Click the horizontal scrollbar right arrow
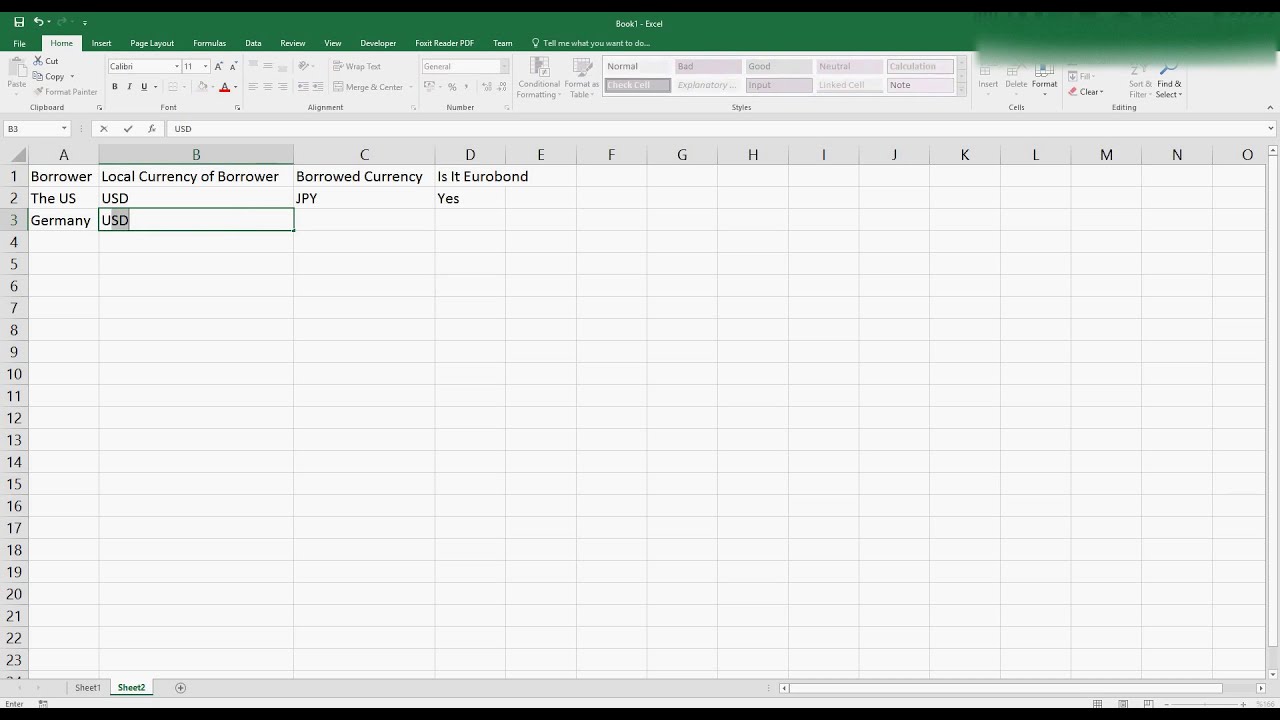 click(x=1260, y=688)
